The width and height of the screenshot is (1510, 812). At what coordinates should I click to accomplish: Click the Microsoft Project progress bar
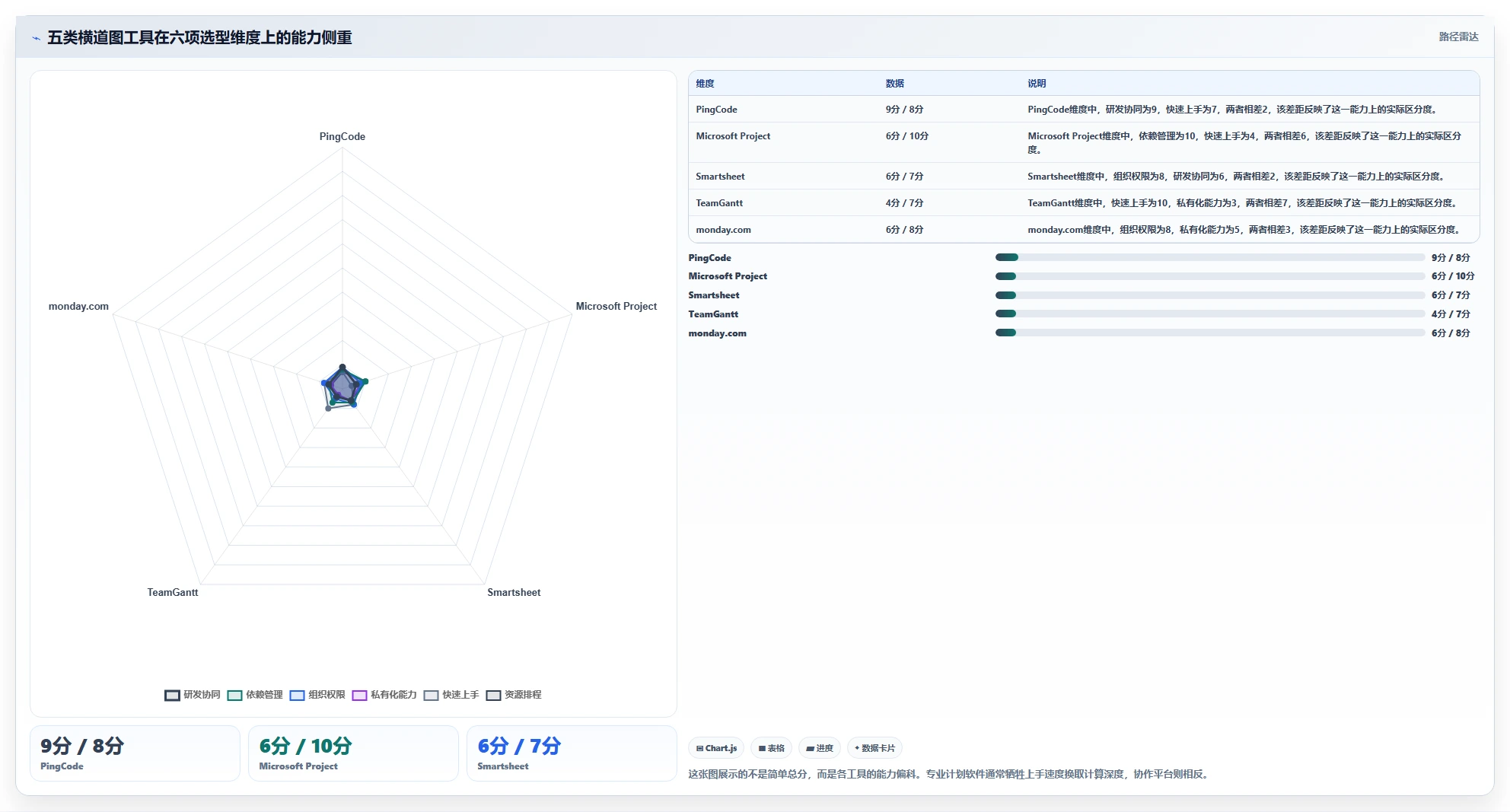[x=1210, y=276]
